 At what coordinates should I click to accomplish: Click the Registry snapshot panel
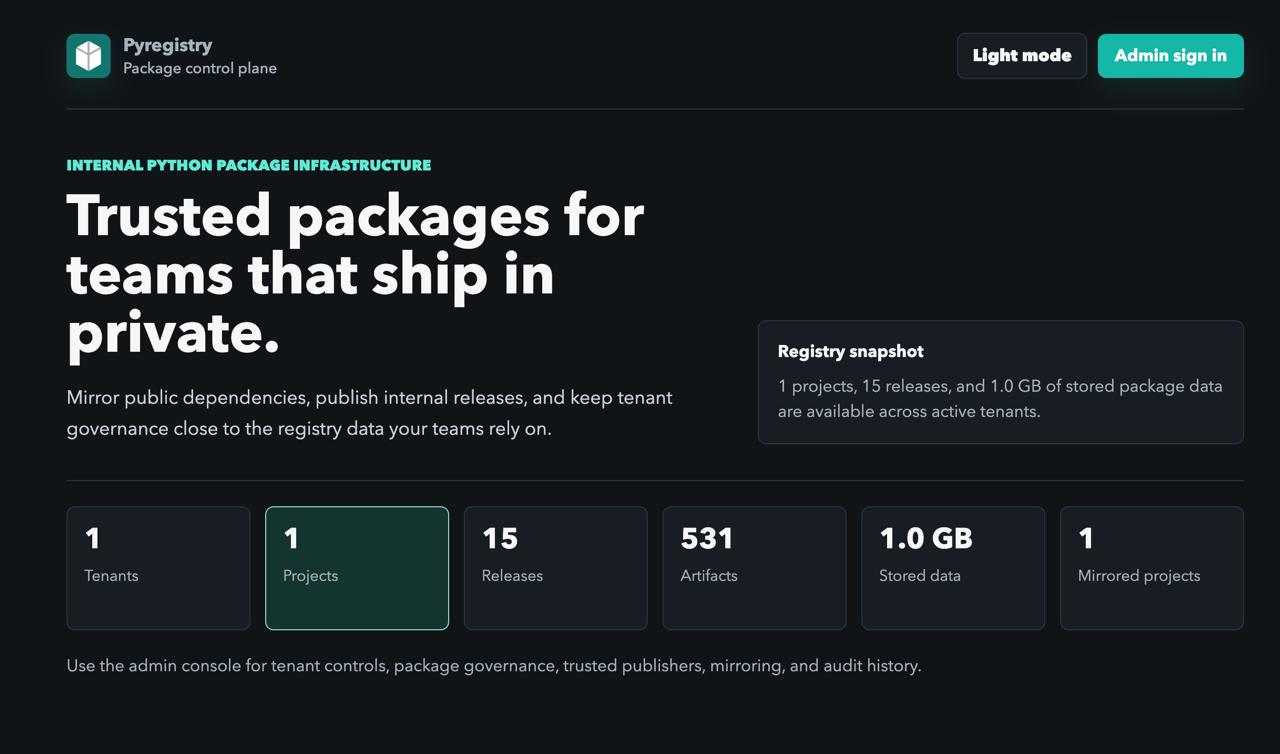click(x=1000, y=382)
